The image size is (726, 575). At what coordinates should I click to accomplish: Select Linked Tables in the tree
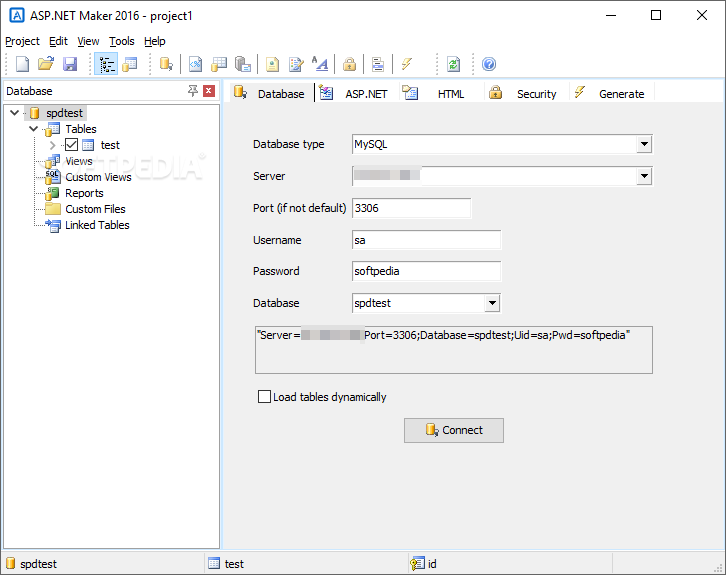click(x=97, y=225)
